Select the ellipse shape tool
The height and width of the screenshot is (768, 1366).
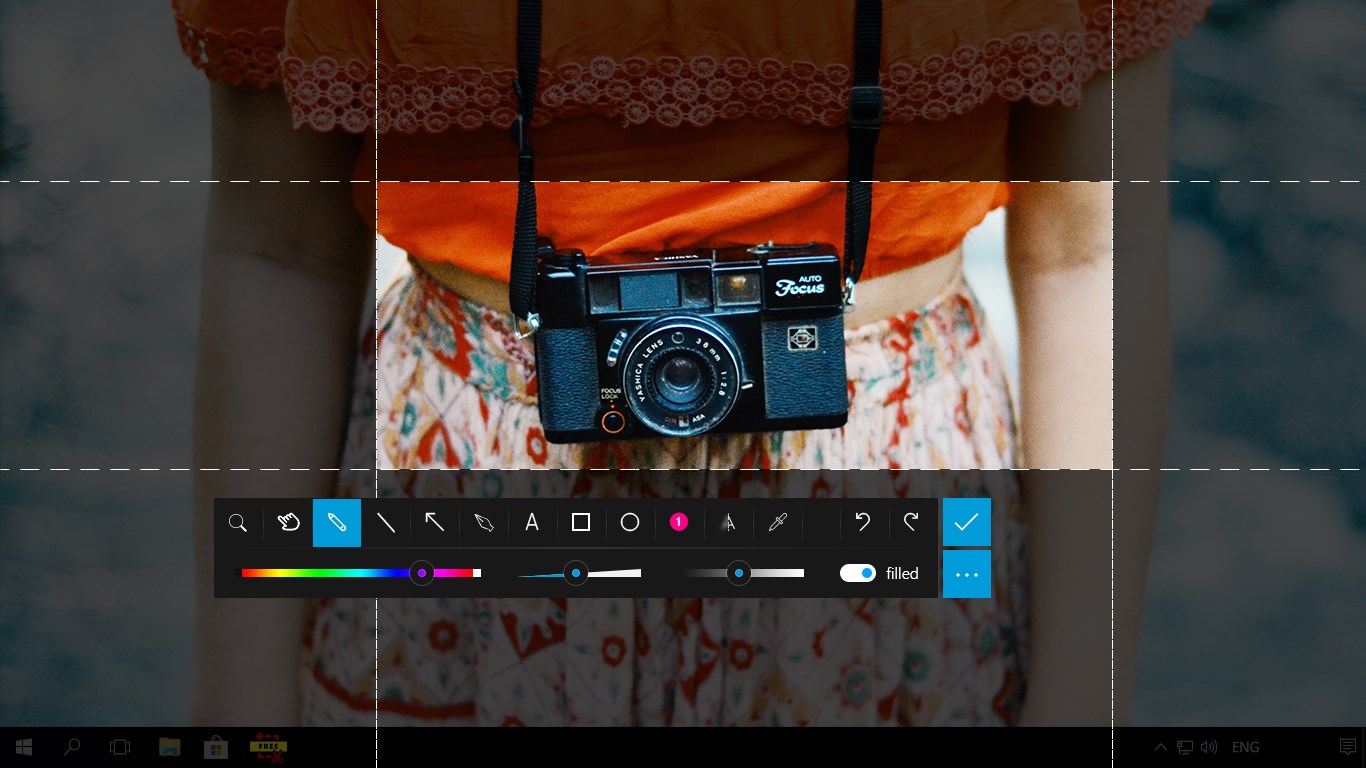[630, 523]
